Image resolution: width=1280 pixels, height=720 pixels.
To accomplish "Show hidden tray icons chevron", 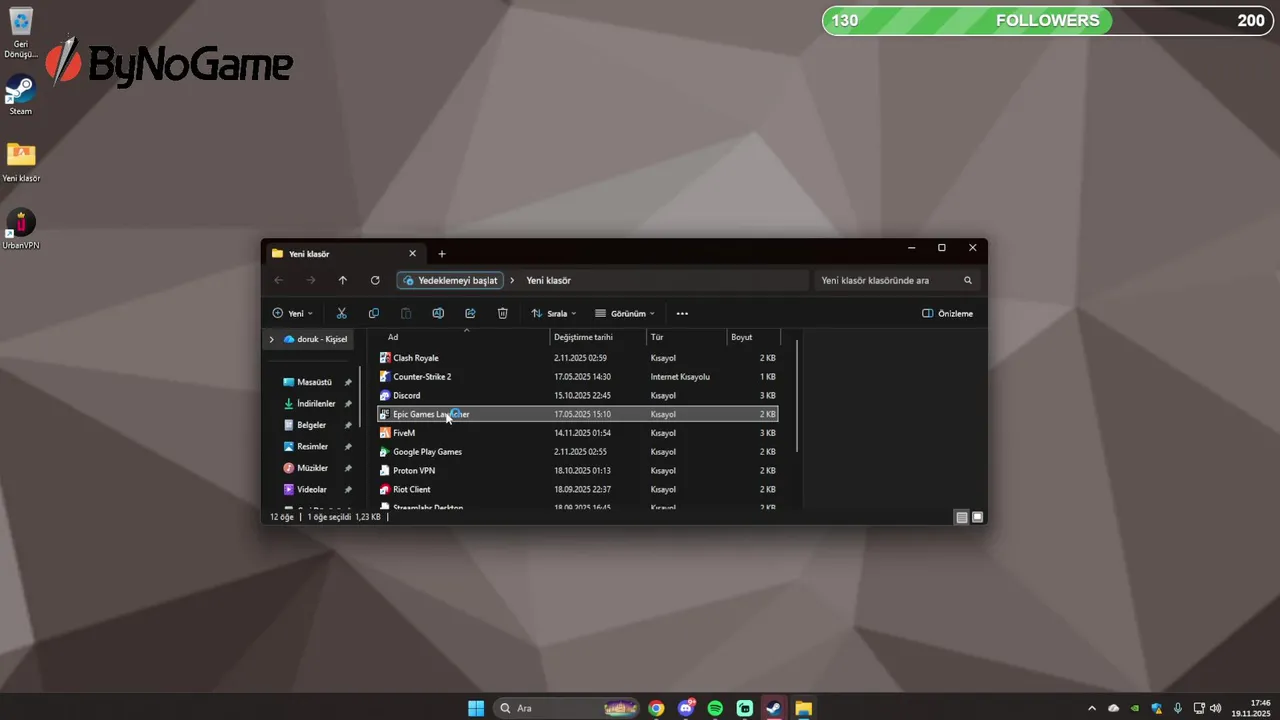I will click(1092, 708).
